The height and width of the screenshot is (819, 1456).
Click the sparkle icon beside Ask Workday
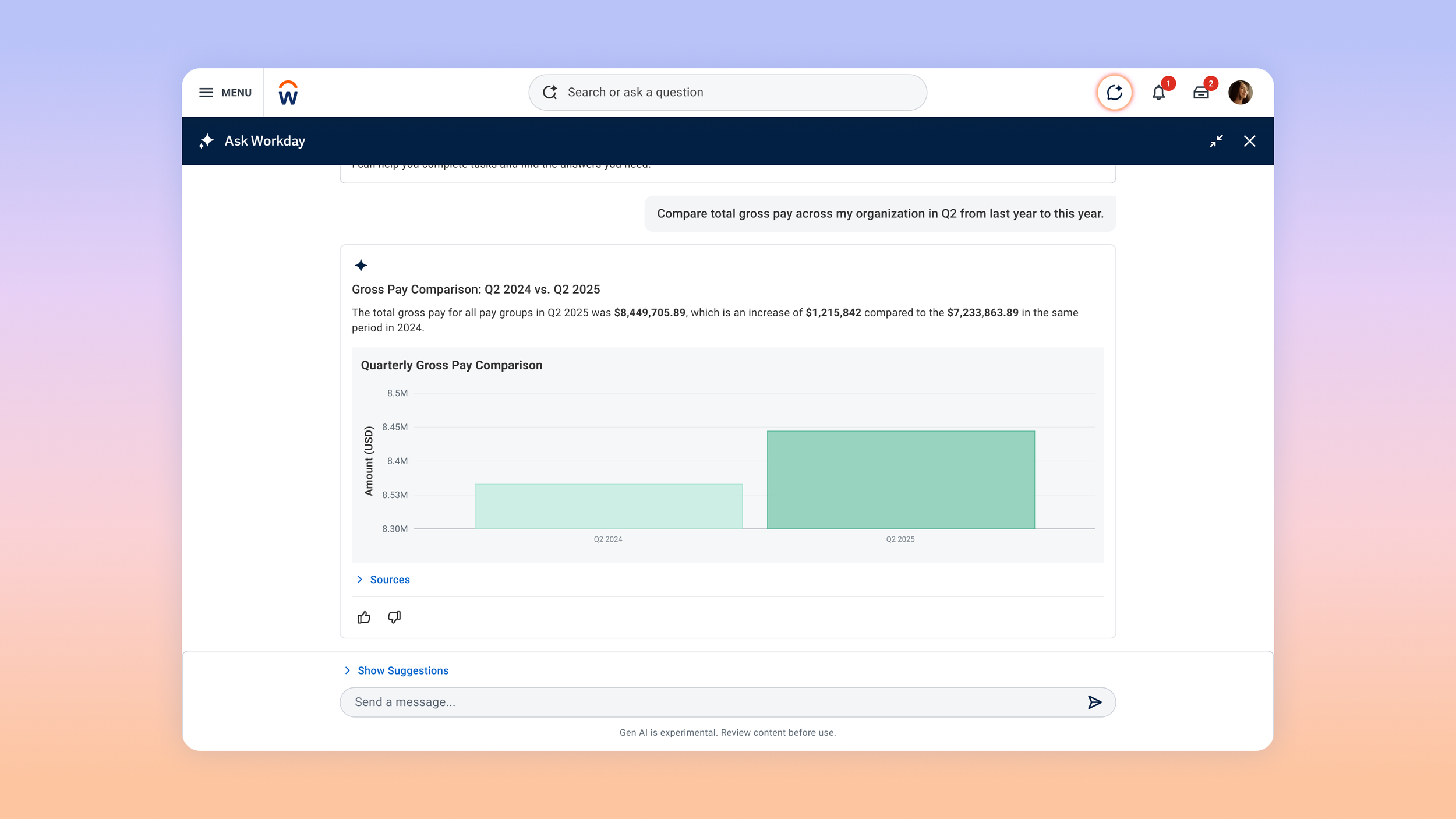[206, 141]
